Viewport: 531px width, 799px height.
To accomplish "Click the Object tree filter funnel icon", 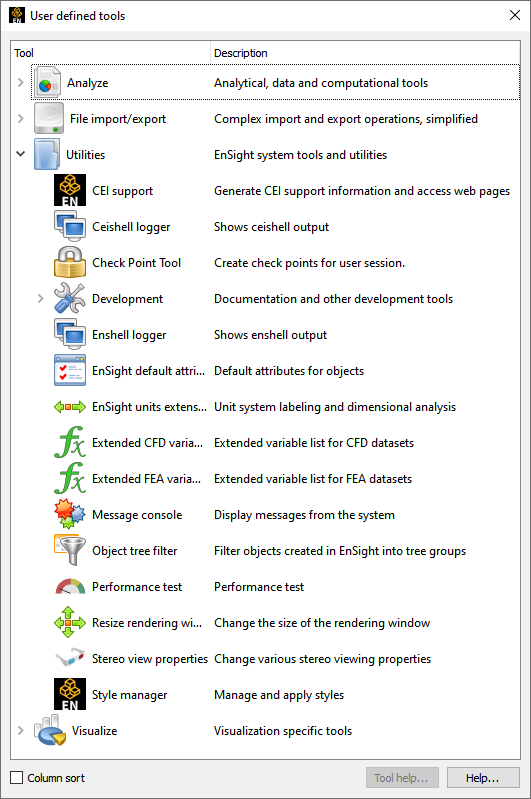I will coord(70,550).
